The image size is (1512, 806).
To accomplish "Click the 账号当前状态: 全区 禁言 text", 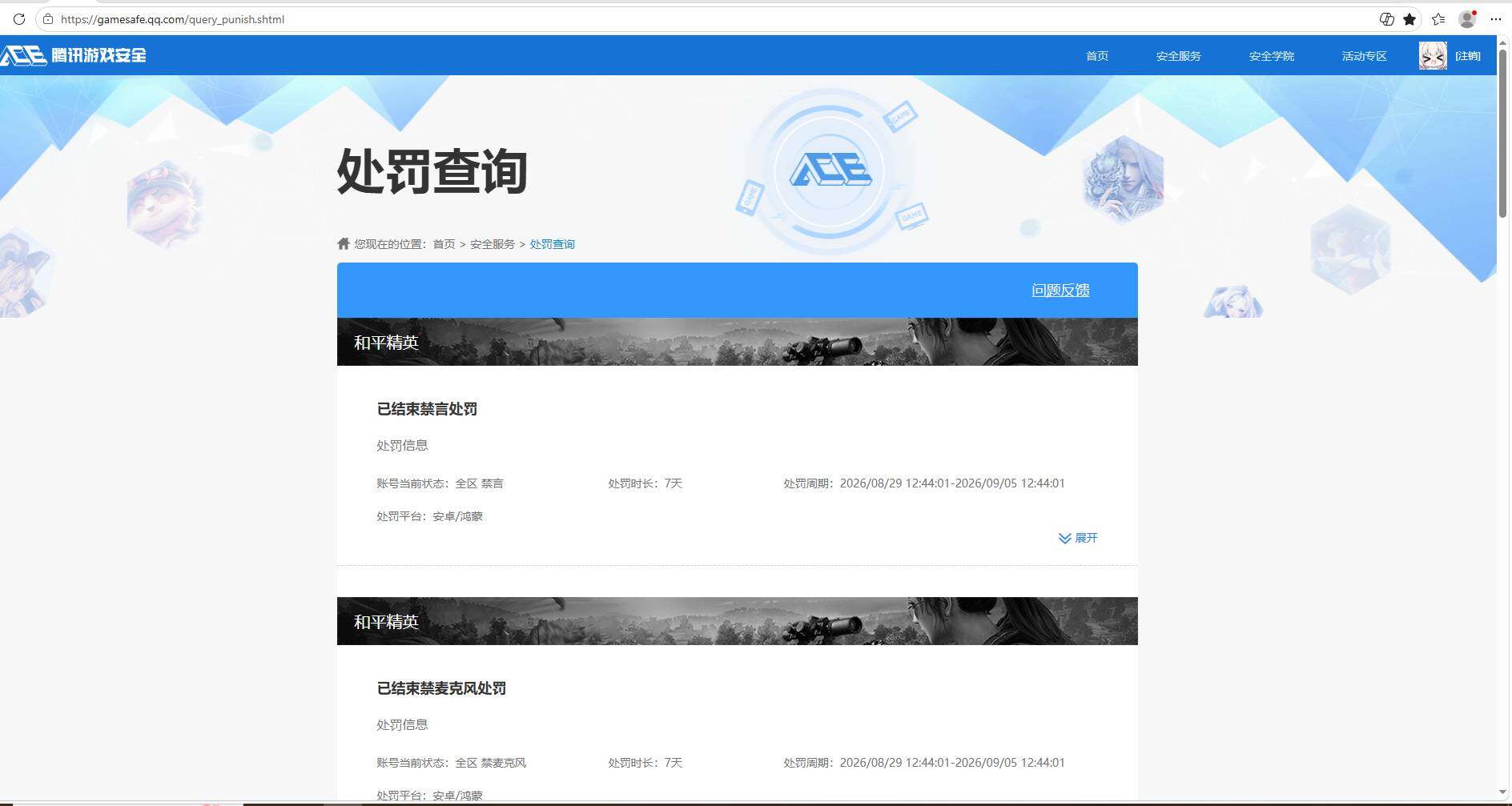I will click(x=440, y=483).
